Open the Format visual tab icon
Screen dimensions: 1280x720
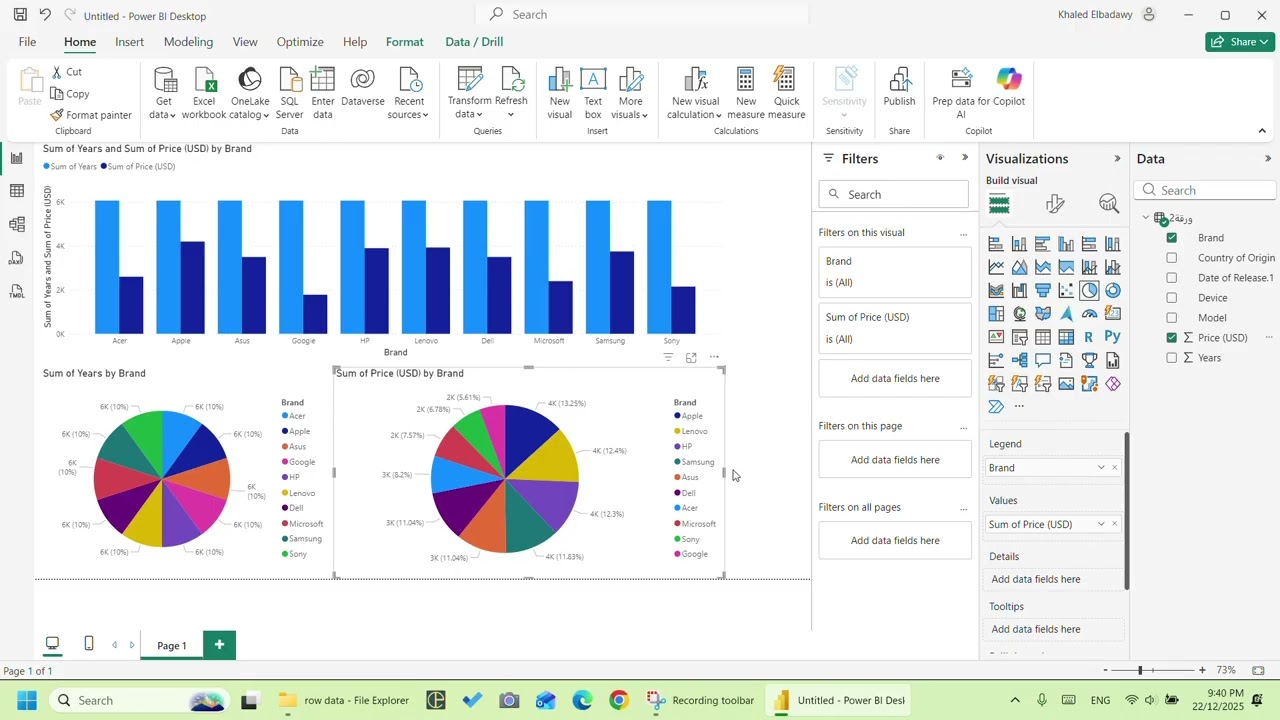(1054, 204)
